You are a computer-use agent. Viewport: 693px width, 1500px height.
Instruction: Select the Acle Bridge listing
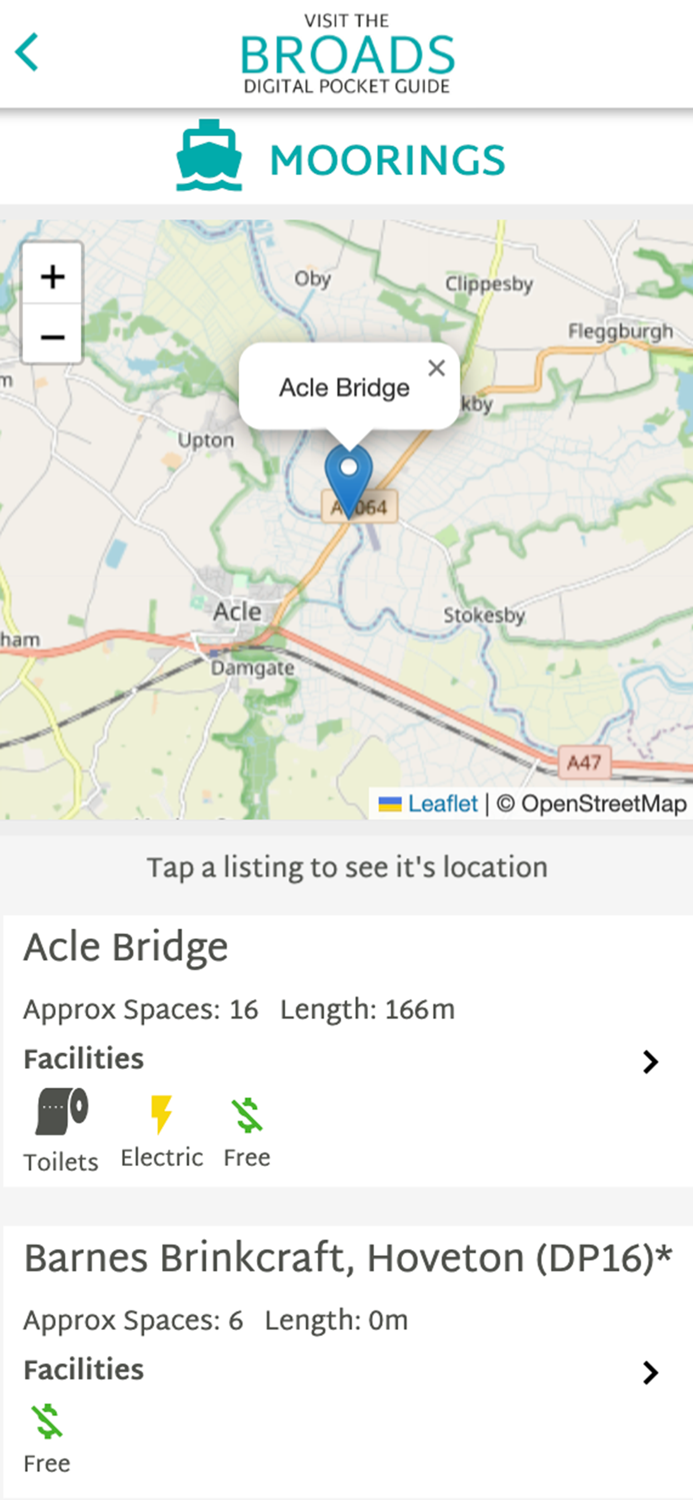(127, 947)
